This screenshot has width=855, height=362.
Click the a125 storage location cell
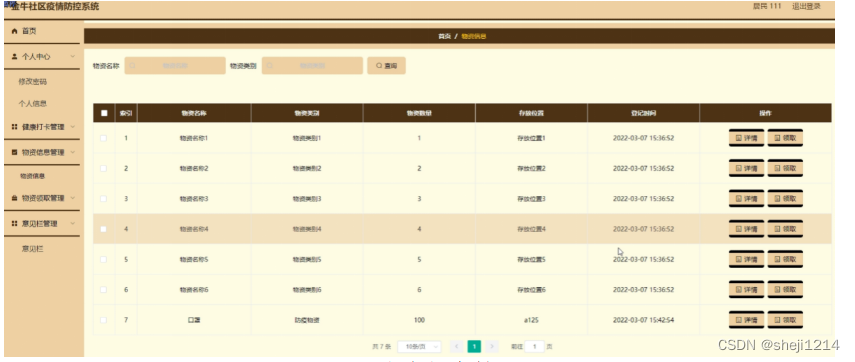point(531,320)
